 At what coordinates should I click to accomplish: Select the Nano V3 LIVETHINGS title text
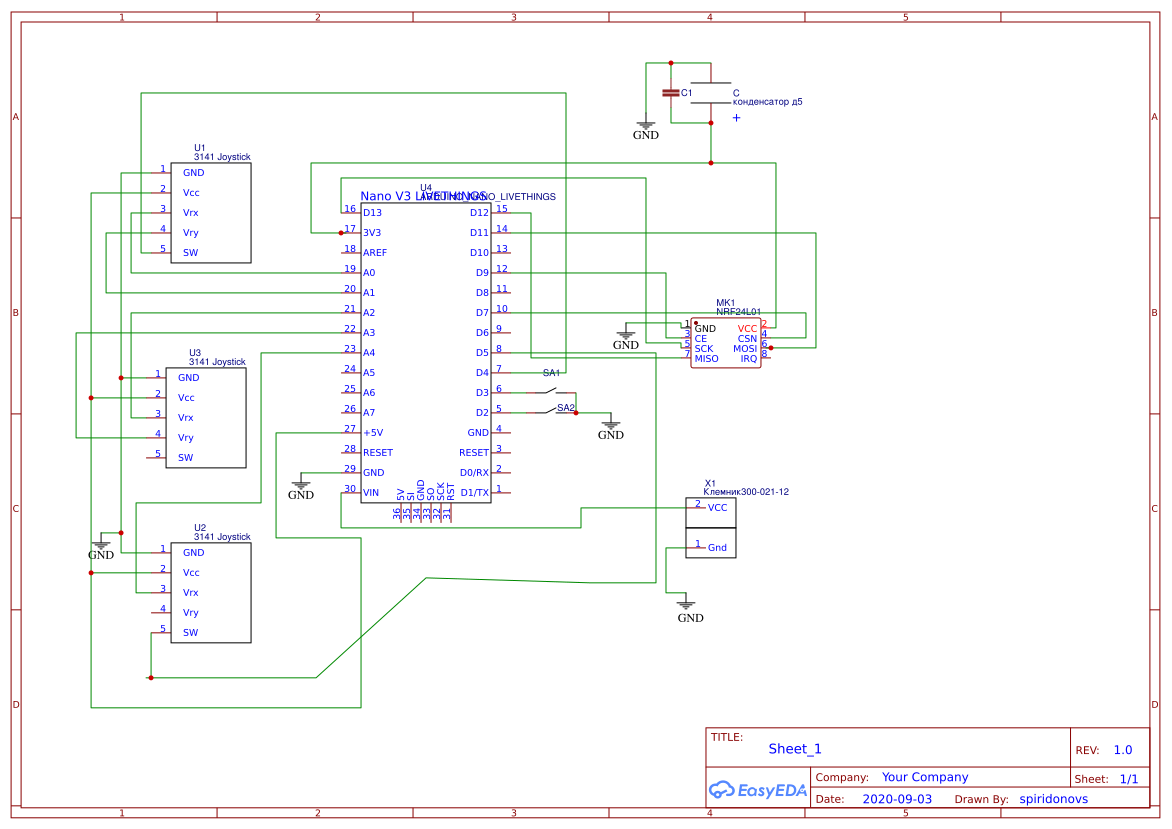pos(423,196)
